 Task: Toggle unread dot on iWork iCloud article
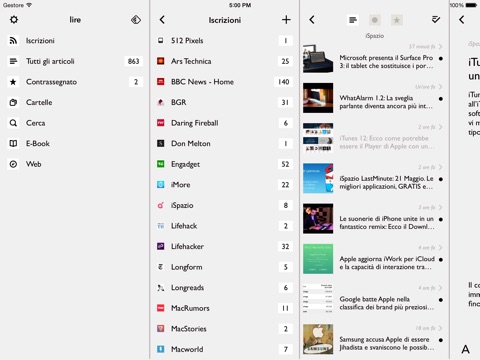[441, 260]
